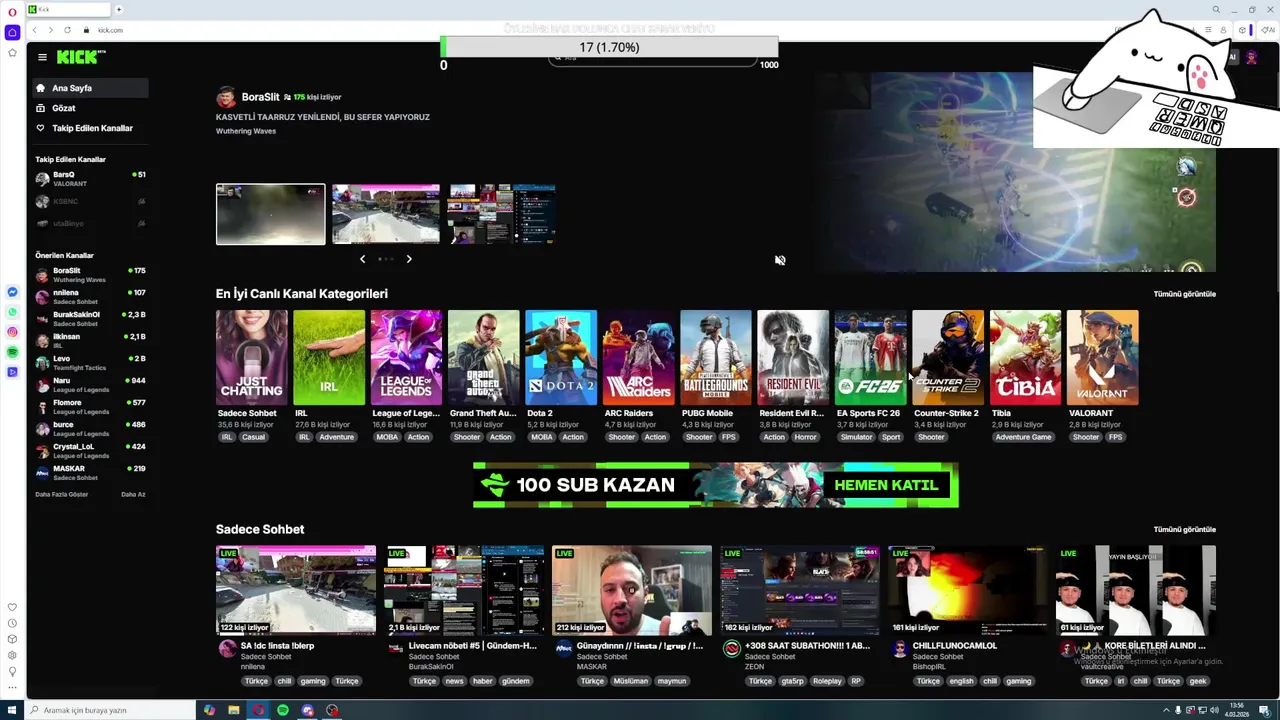Open VALORANT category card
The height and width of the screenshot is (720, 1280).
pyautogui.click(x=1103, y=357)
